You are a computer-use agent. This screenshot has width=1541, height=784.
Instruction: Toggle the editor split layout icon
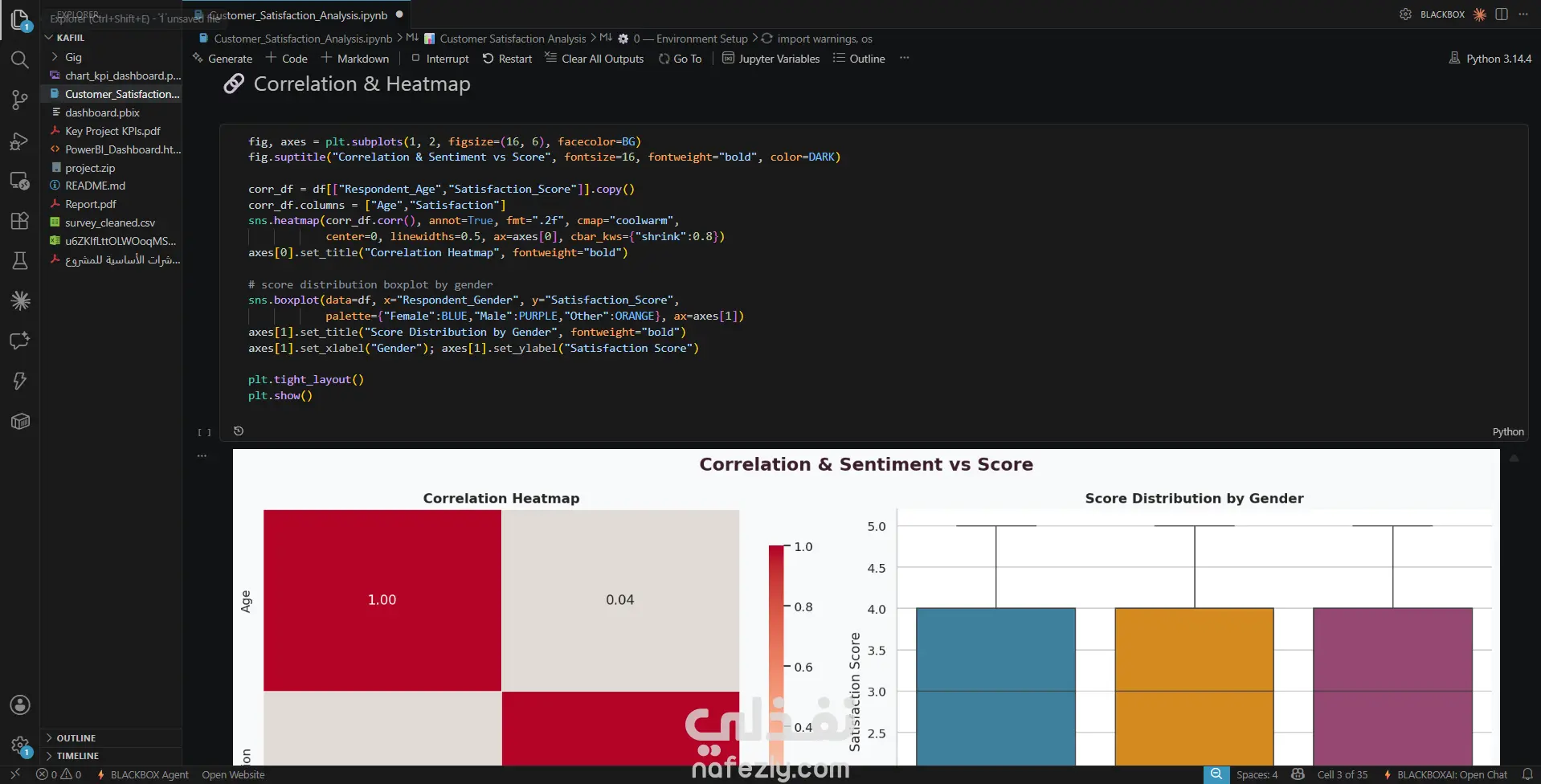coord(1502,14)
